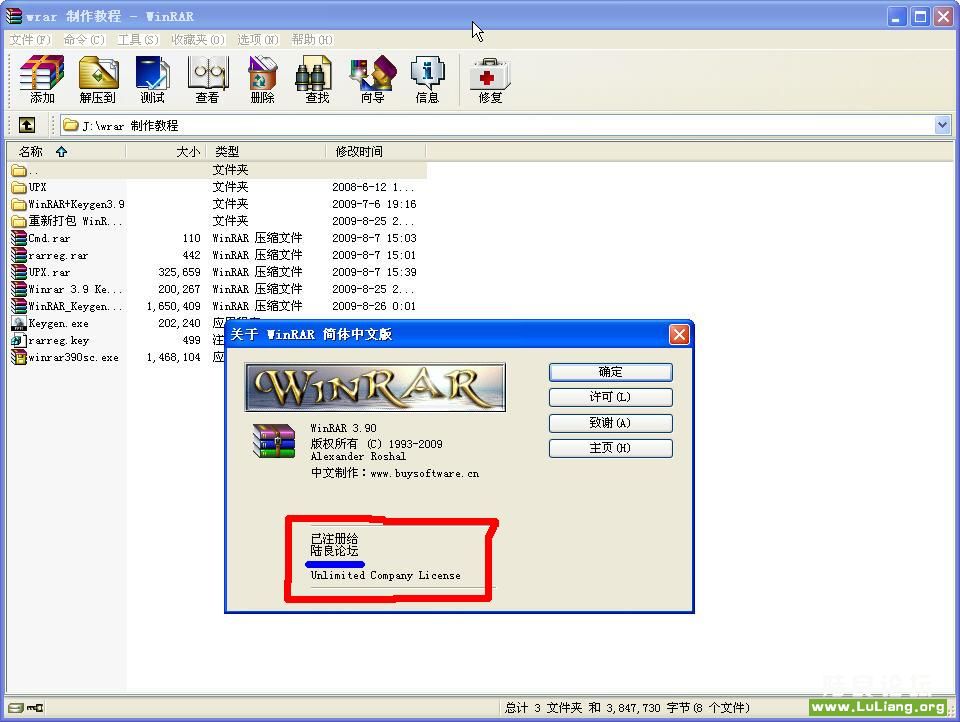Screen dimensions: 960x722
Task: Click the 解压到 (Extract To) toolbar icon
Action: click(x=98, y=80)
